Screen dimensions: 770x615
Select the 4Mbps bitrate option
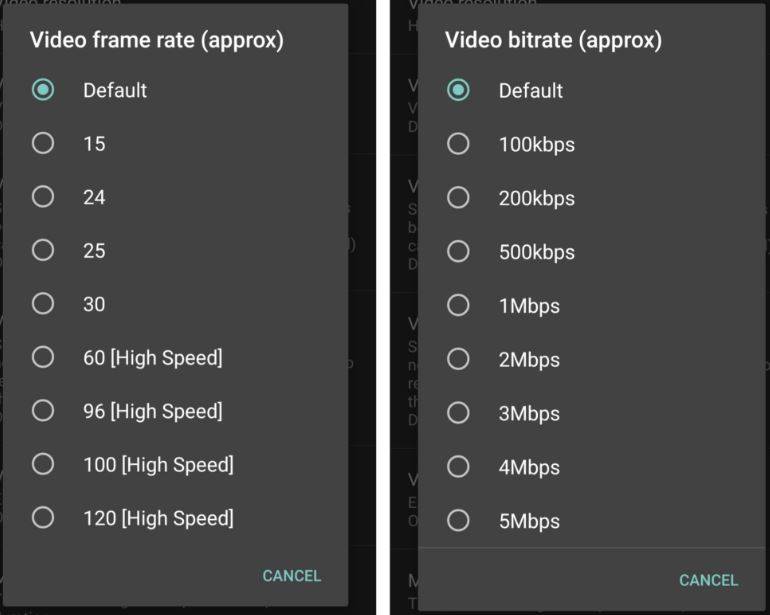[458, 467]
